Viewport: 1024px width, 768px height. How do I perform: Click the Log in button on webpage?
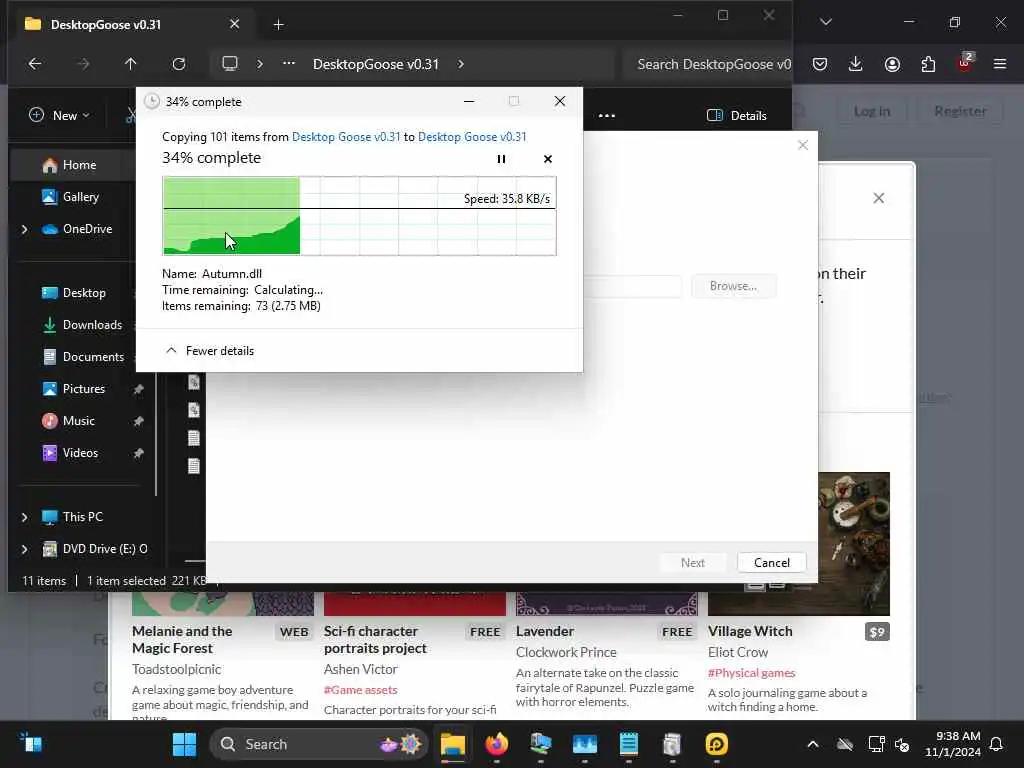(x=872, y=111)
